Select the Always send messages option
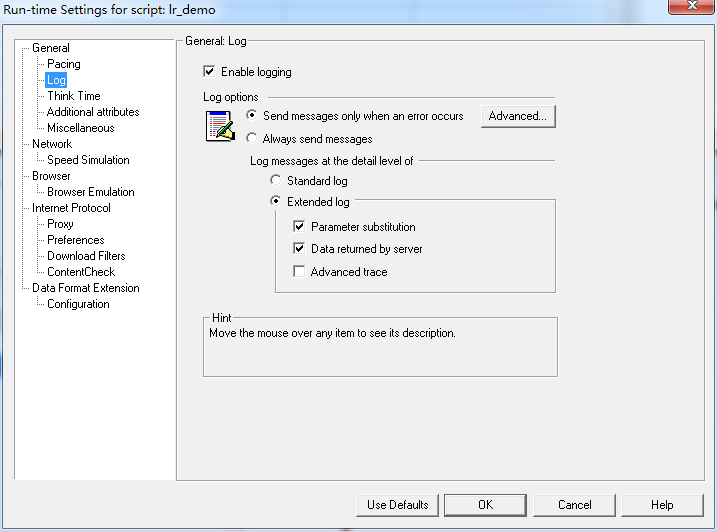The width and height of the screenshot is (717, 531). click(252, 139)
